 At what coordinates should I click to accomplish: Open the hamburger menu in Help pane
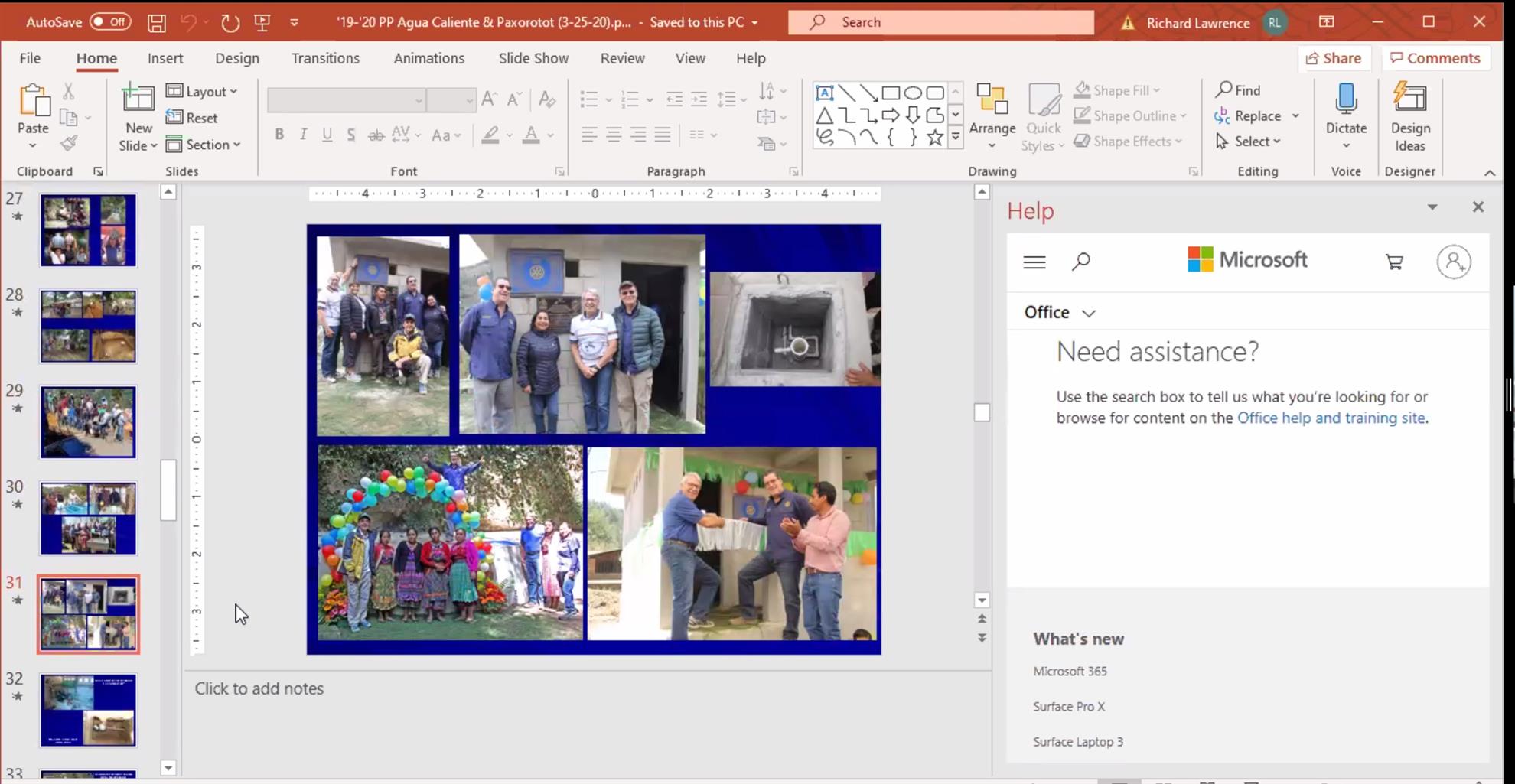(x=1034, y=262)
